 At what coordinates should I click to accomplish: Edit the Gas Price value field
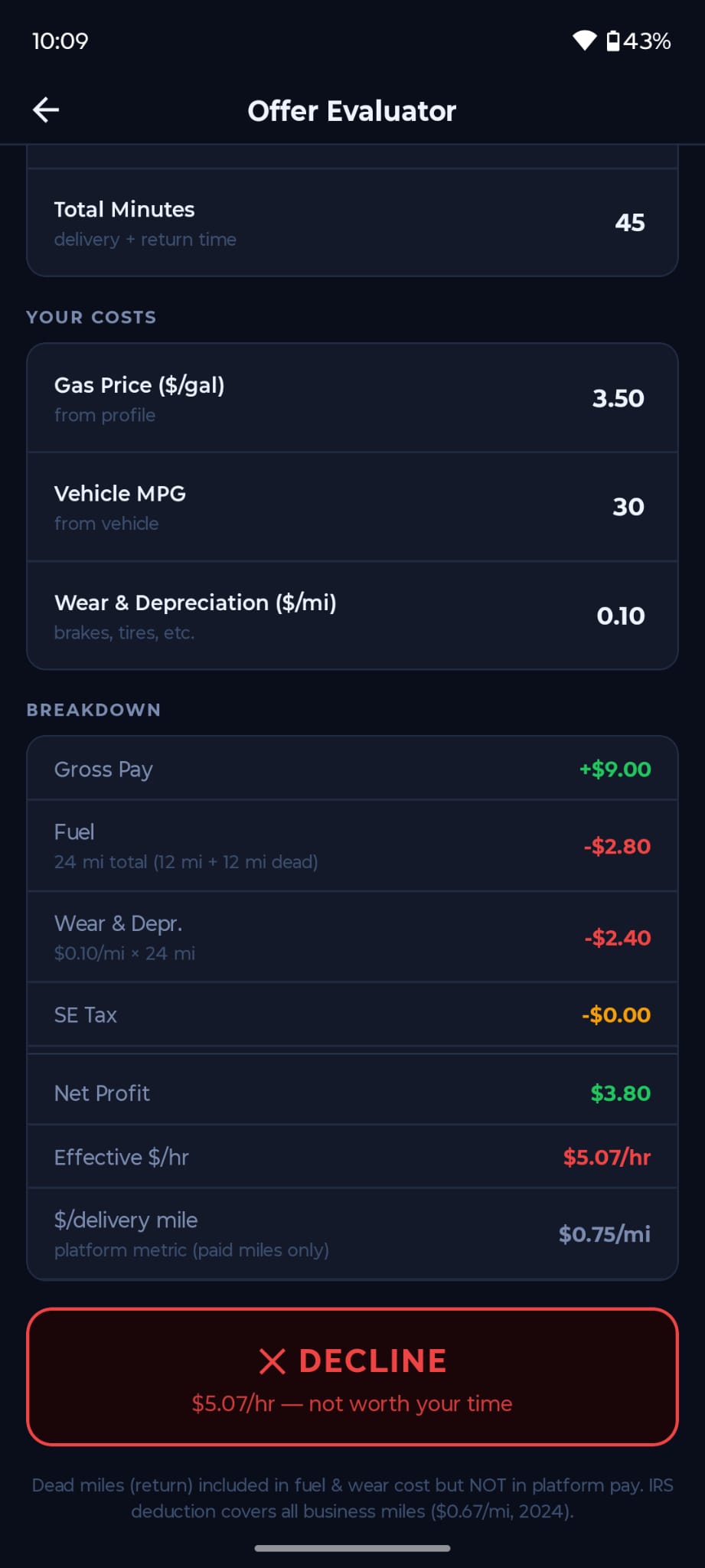click(618, 399)
